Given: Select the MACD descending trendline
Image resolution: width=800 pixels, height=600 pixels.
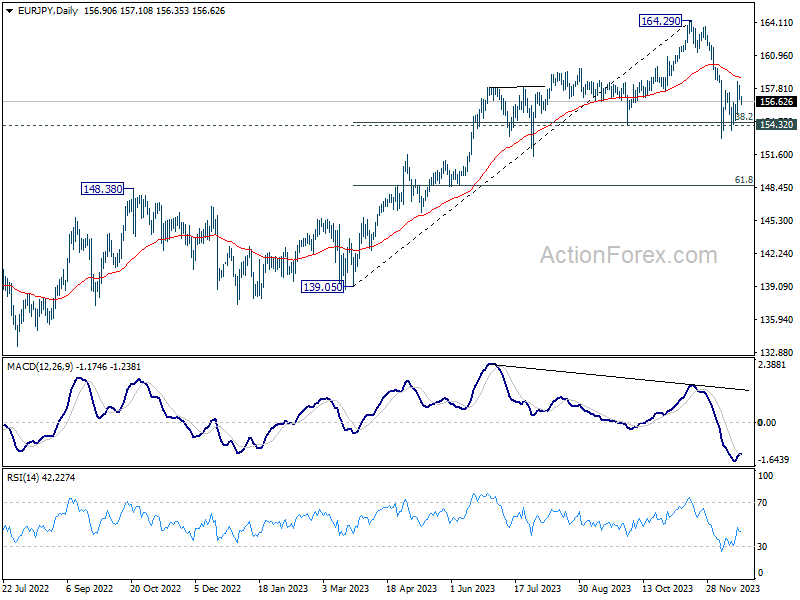Looking at the screenshot, I should [x=621, y=378].
